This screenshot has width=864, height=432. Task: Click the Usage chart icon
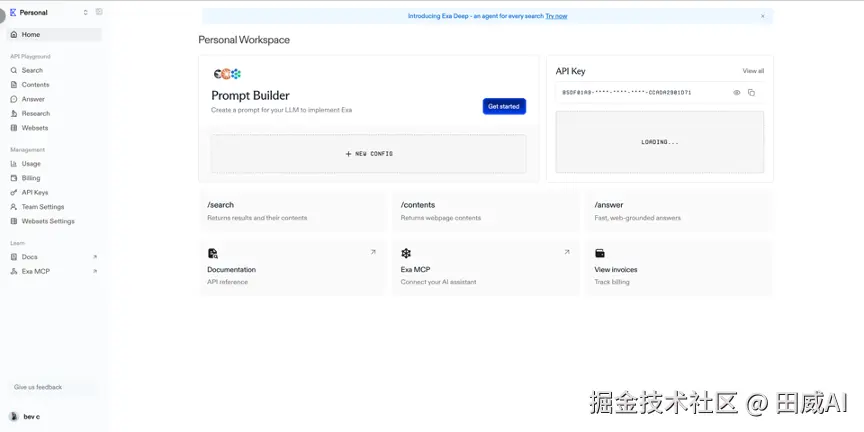click(14, 164)
